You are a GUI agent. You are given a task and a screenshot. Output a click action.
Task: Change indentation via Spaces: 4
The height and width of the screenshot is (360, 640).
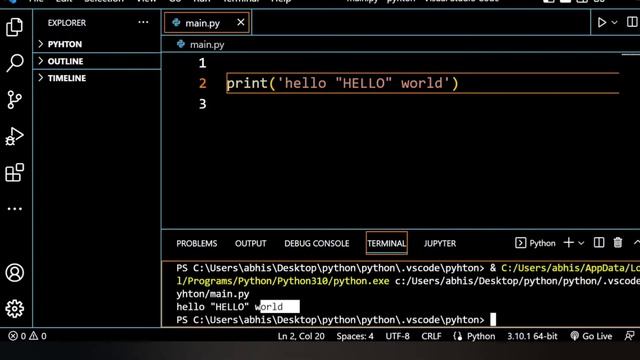click(355, 336)
